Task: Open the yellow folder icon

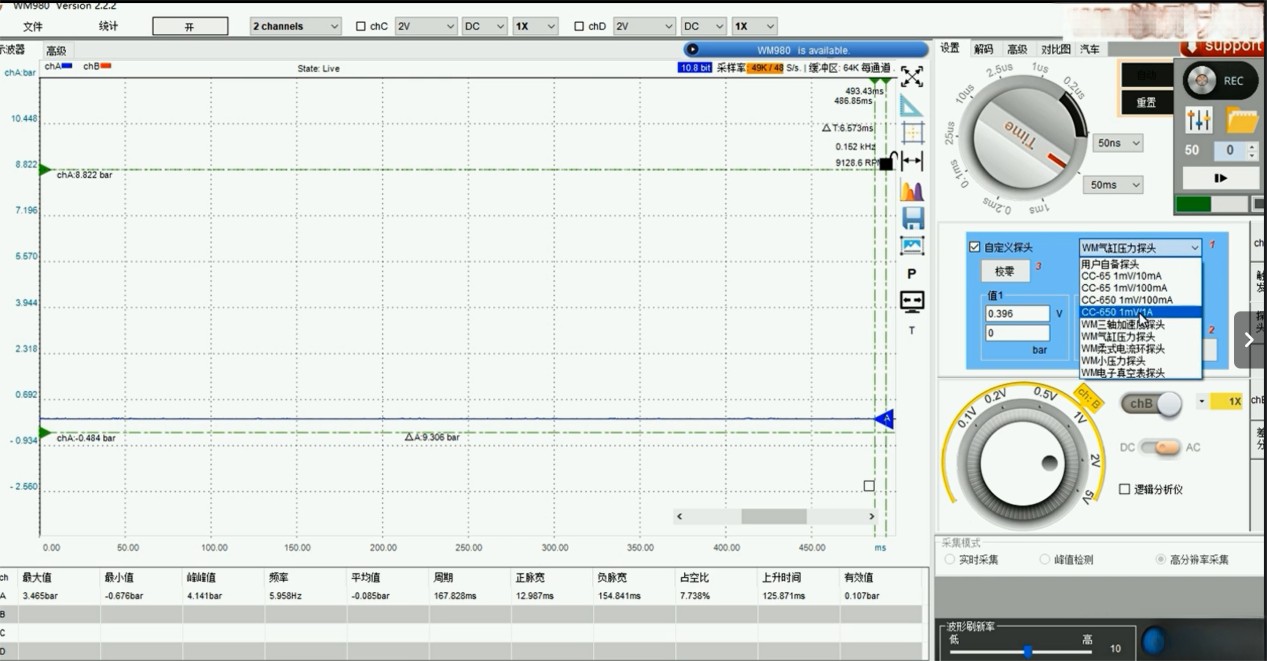Action: (x=1242, y=121)
